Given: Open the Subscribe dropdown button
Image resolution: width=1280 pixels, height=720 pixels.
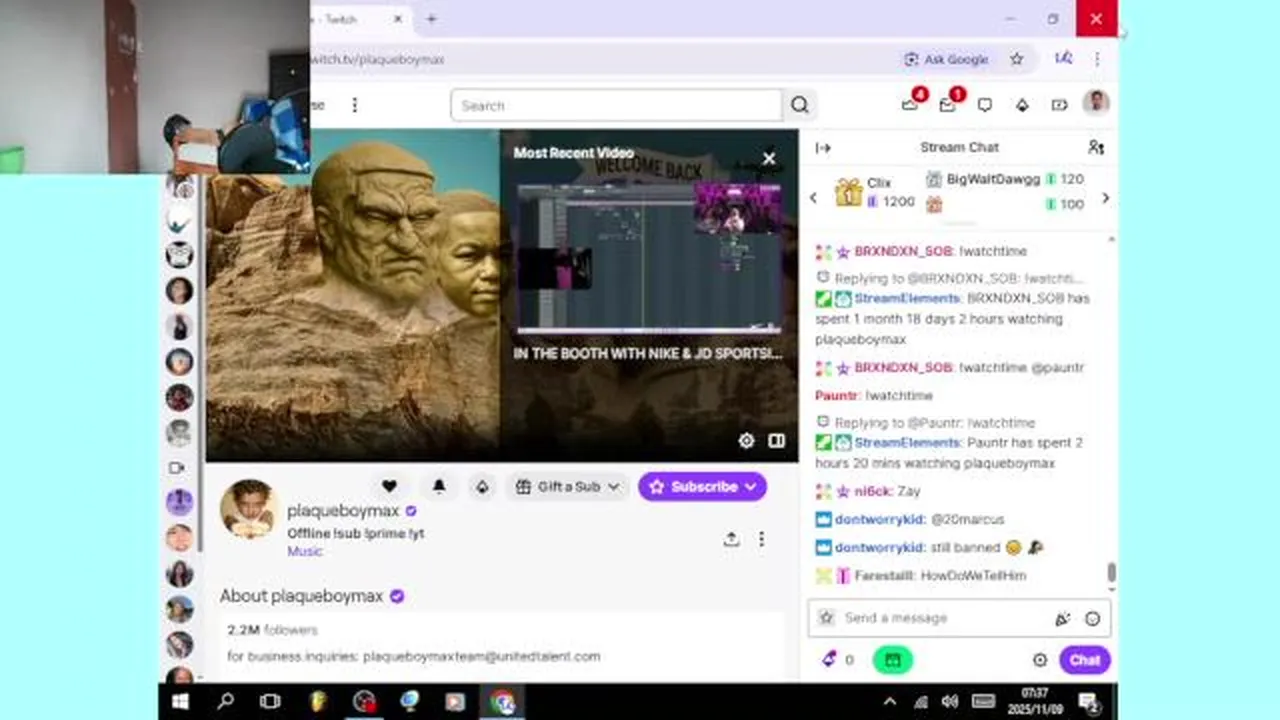Looking at the screenshot, I should [702, 487].
